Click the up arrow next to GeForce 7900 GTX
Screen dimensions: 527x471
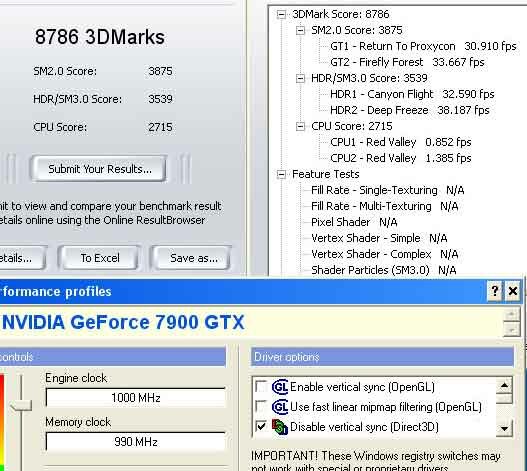point(512,315)
